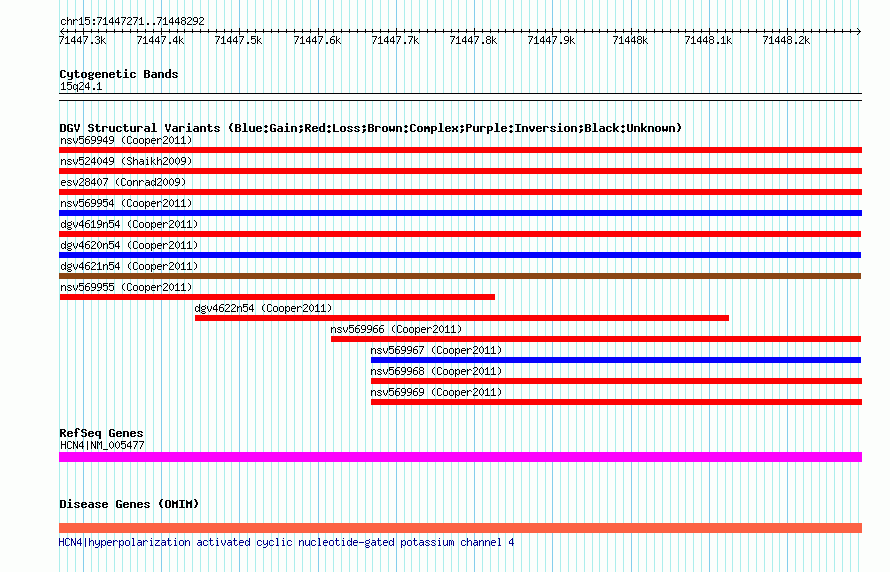
Task: Select the dgv4621n54 (Cooper2011) label
Action: point(129,266)
